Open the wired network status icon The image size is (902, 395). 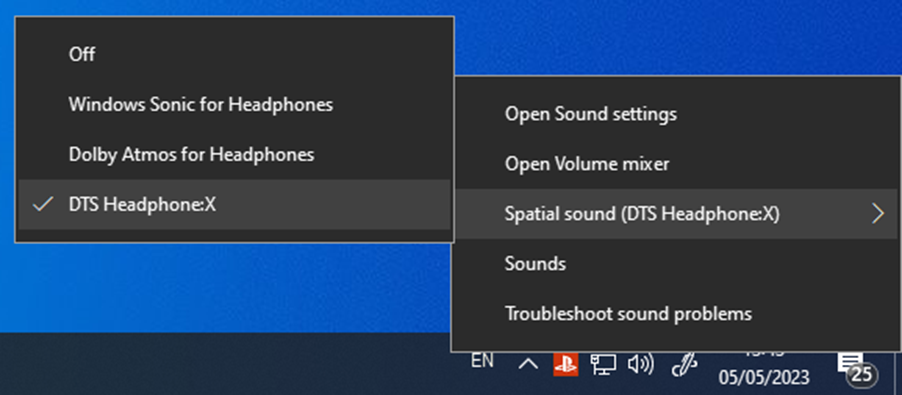pyautogui.click(x=603, y=364)
